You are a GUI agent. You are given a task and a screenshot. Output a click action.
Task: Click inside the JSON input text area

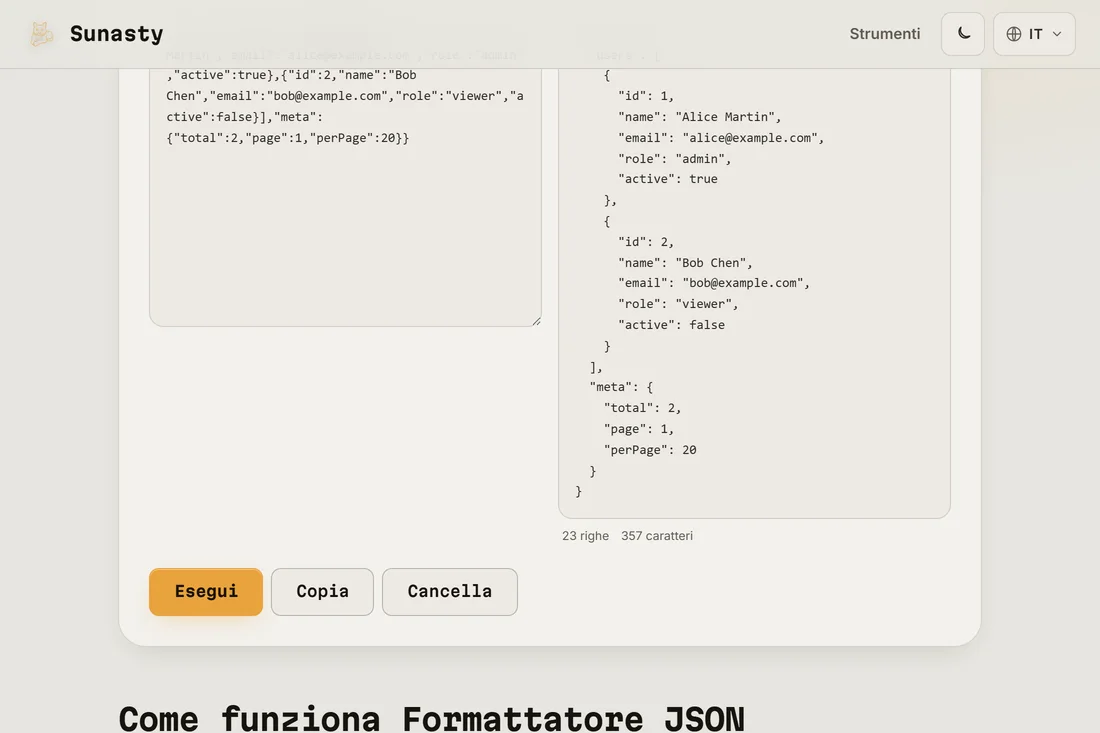pos(345,196)
